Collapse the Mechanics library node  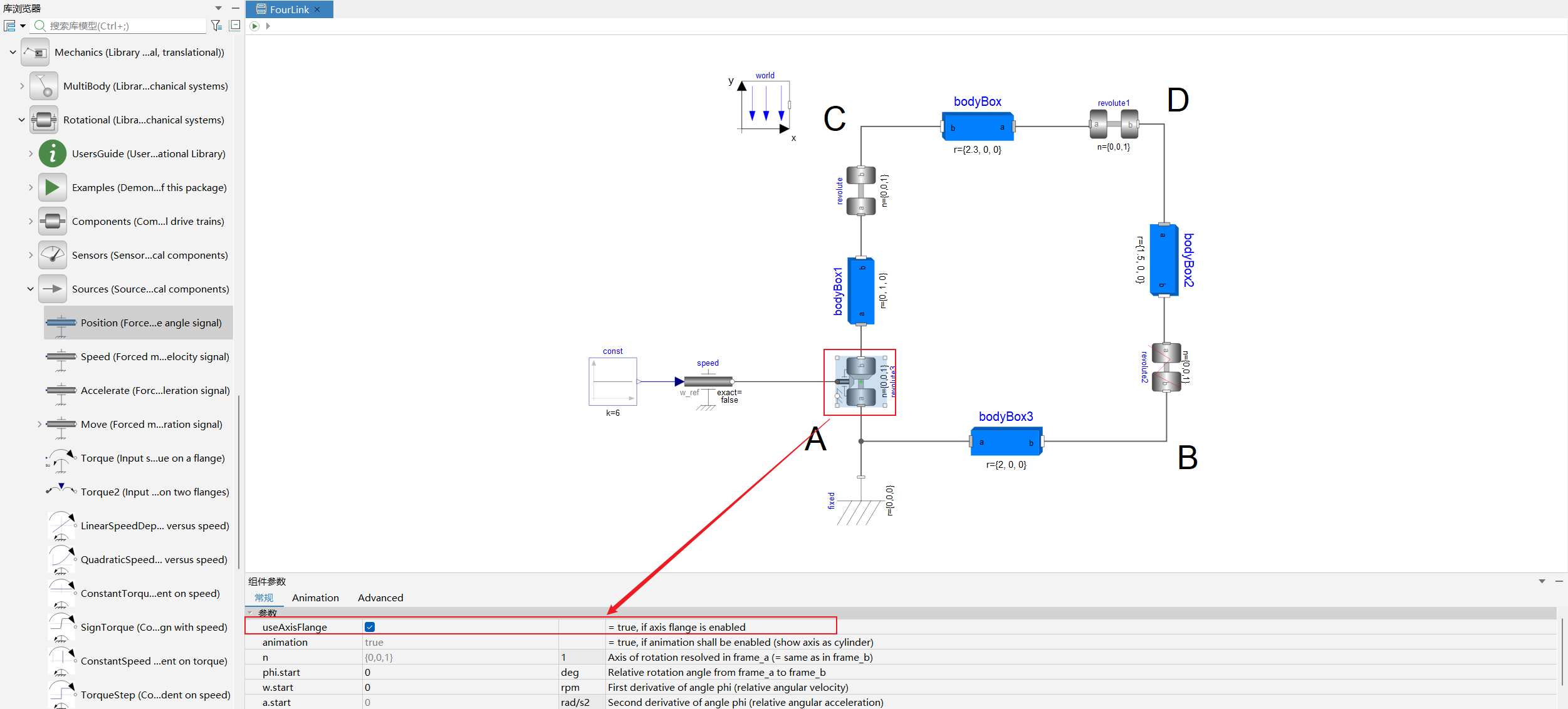[x=13, y=53]
